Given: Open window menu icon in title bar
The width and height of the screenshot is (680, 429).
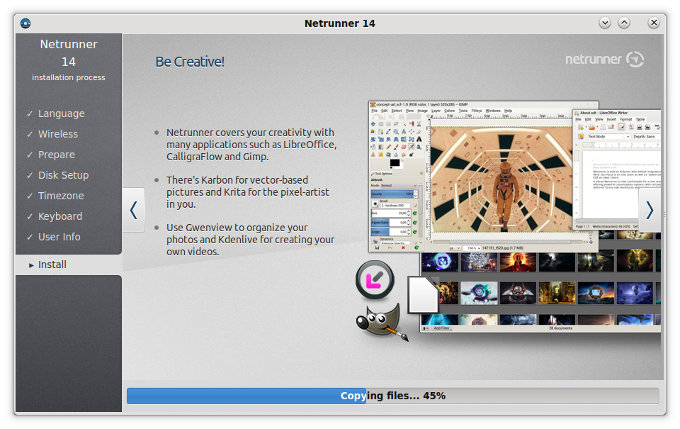Looking at the screenshot, I should pyautogui.click(x=26, y=23).
